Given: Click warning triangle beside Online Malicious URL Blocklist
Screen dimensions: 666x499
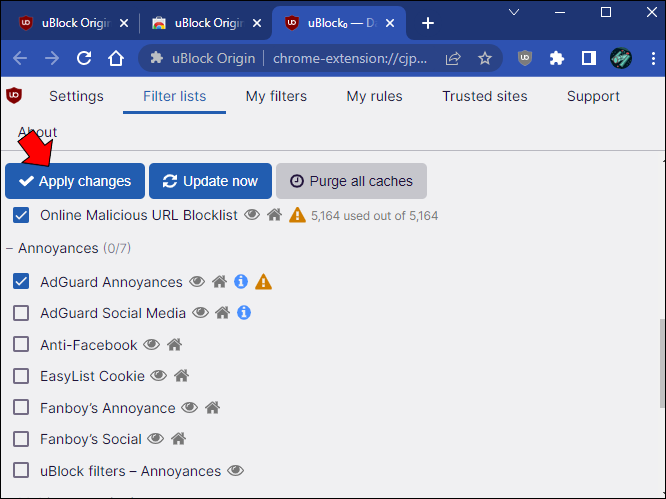Looking at the screenshot, I should [297, 215].
